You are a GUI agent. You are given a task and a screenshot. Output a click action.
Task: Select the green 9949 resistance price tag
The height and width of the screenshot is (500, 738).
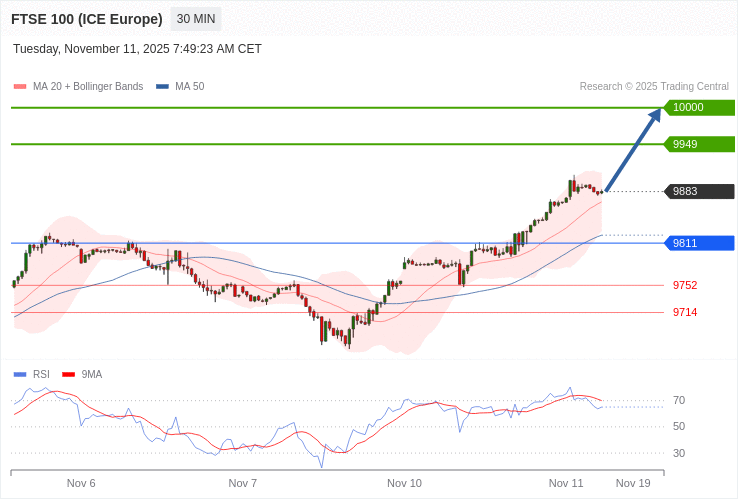[x=699, y=144]
